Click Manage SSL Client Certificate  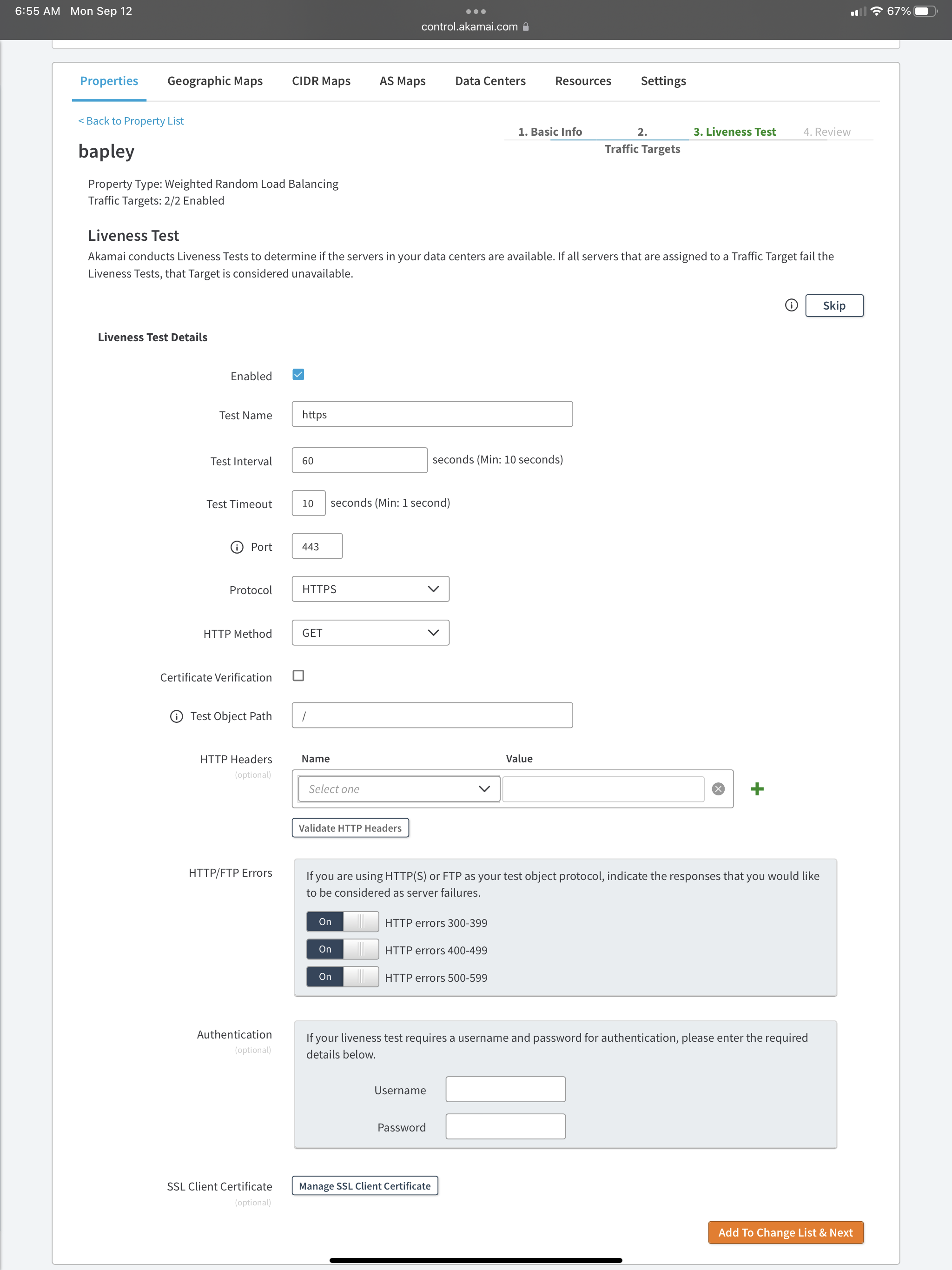tap(364, 1185)
